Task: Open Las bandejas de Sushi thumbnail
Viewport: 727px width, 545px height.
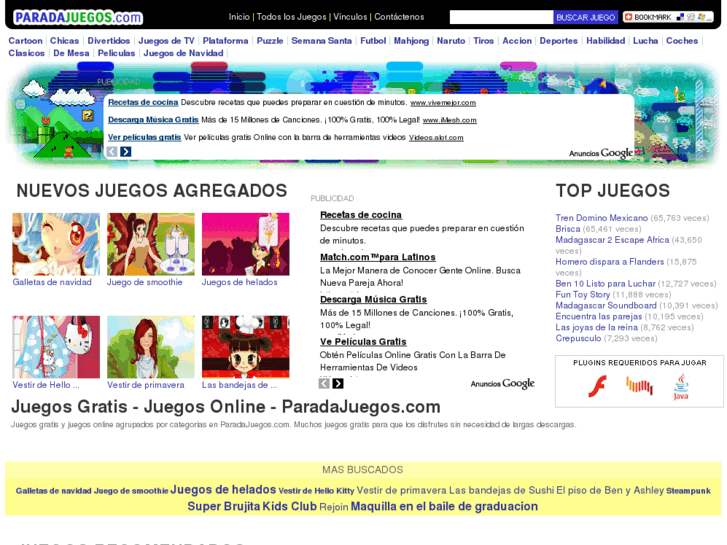Action: [x=245, y=347]
